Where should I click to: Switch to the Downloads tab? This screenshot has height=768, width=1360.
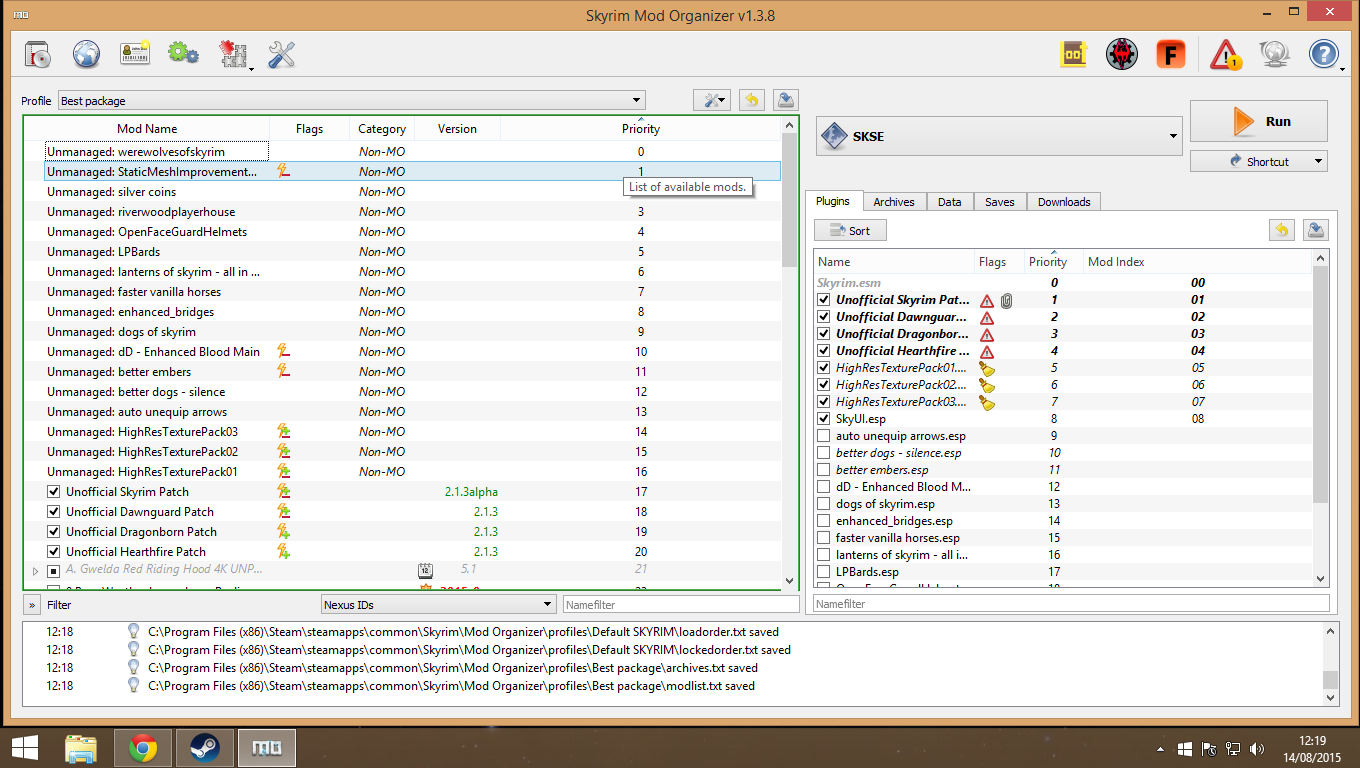[1063, 202]
